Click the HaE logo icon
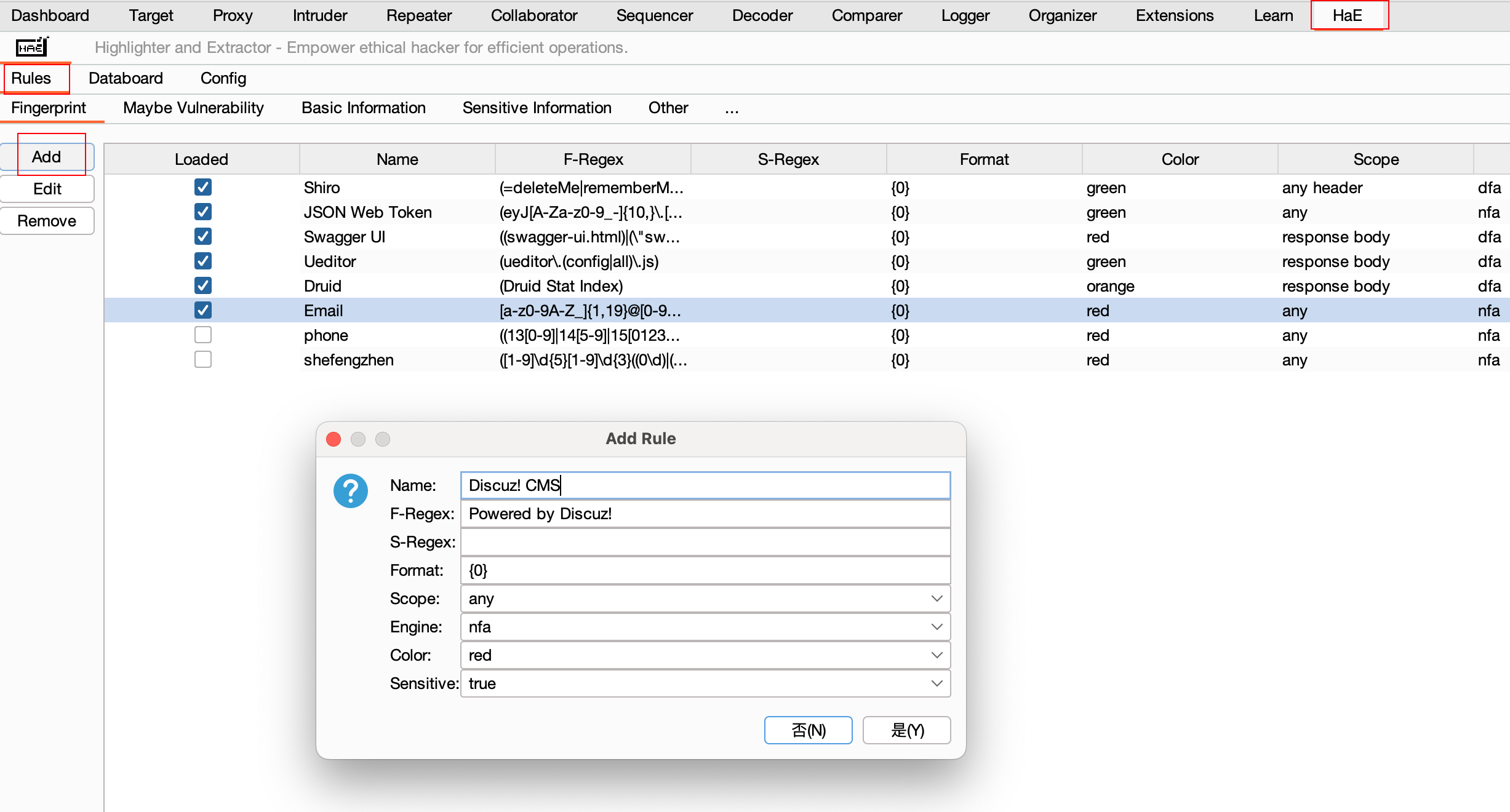 coord(32,47)
